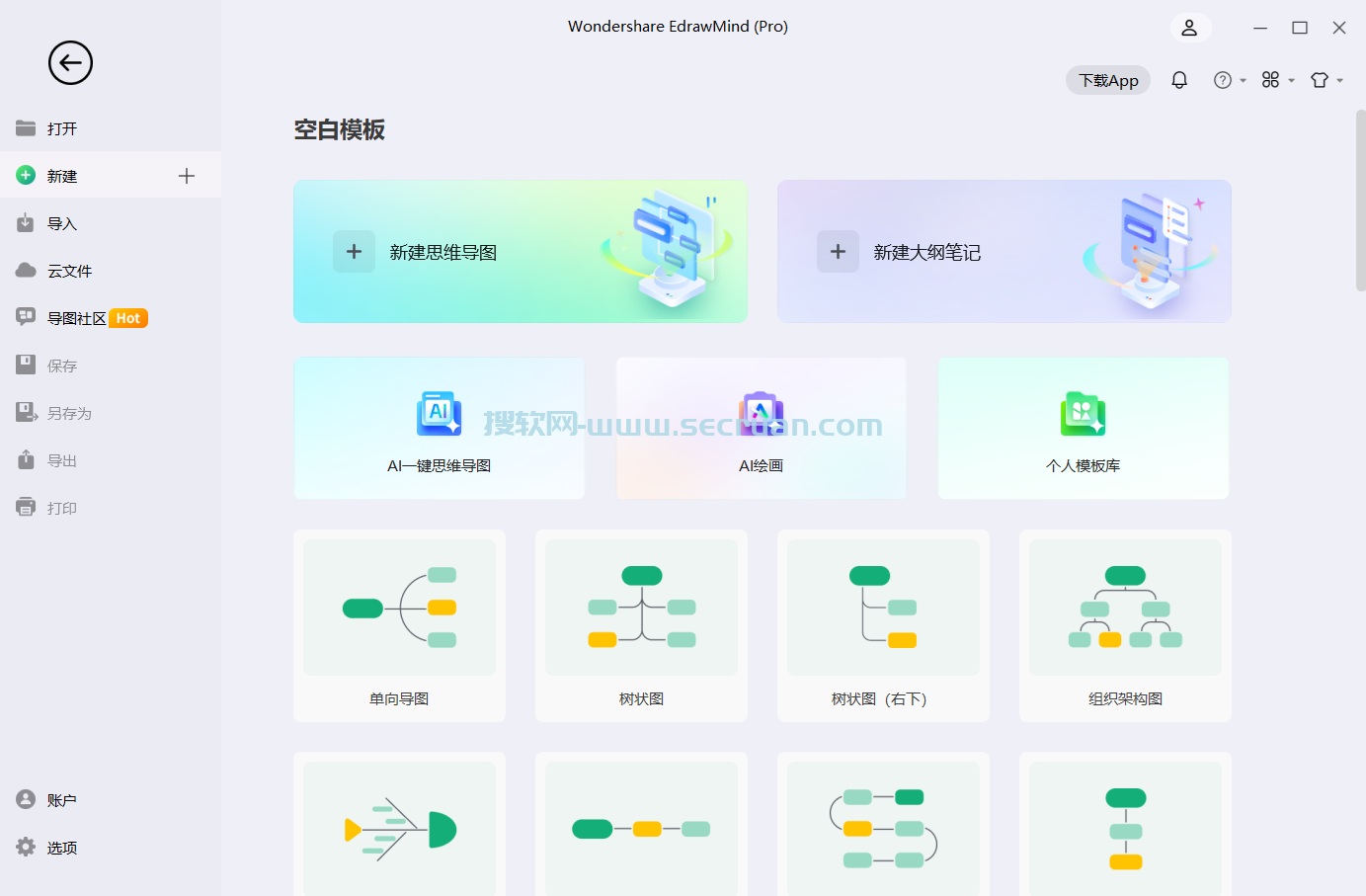Viewport: 1366px width, 896px height.
Task: Click the help question mark icon
Action: [x=1223, y=80]
